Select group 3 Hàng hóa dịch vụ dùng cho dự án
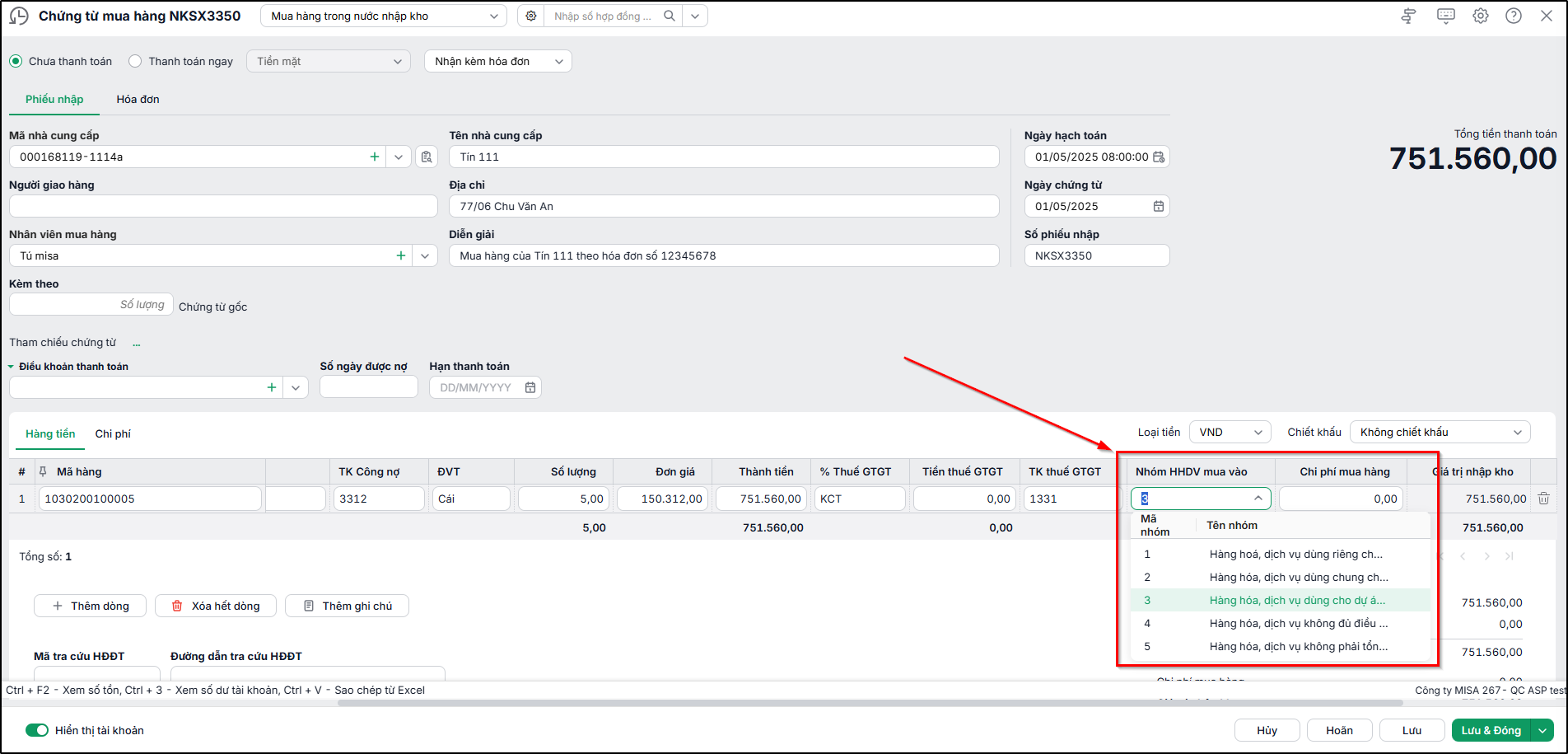Screen dimensions: 1568x754 click(x=1280, y=600)
